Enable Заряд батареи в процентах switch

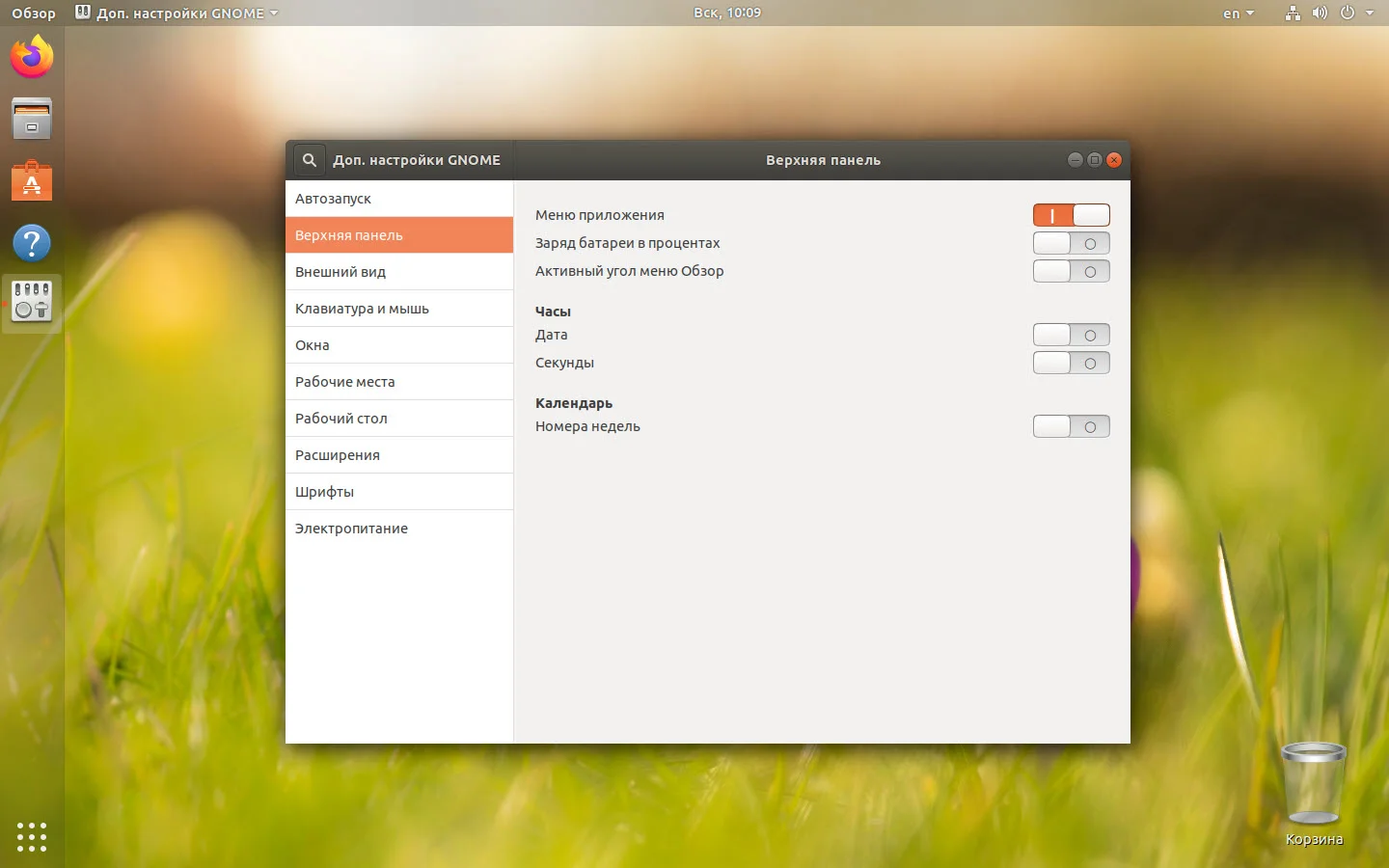click(1071, 243)
